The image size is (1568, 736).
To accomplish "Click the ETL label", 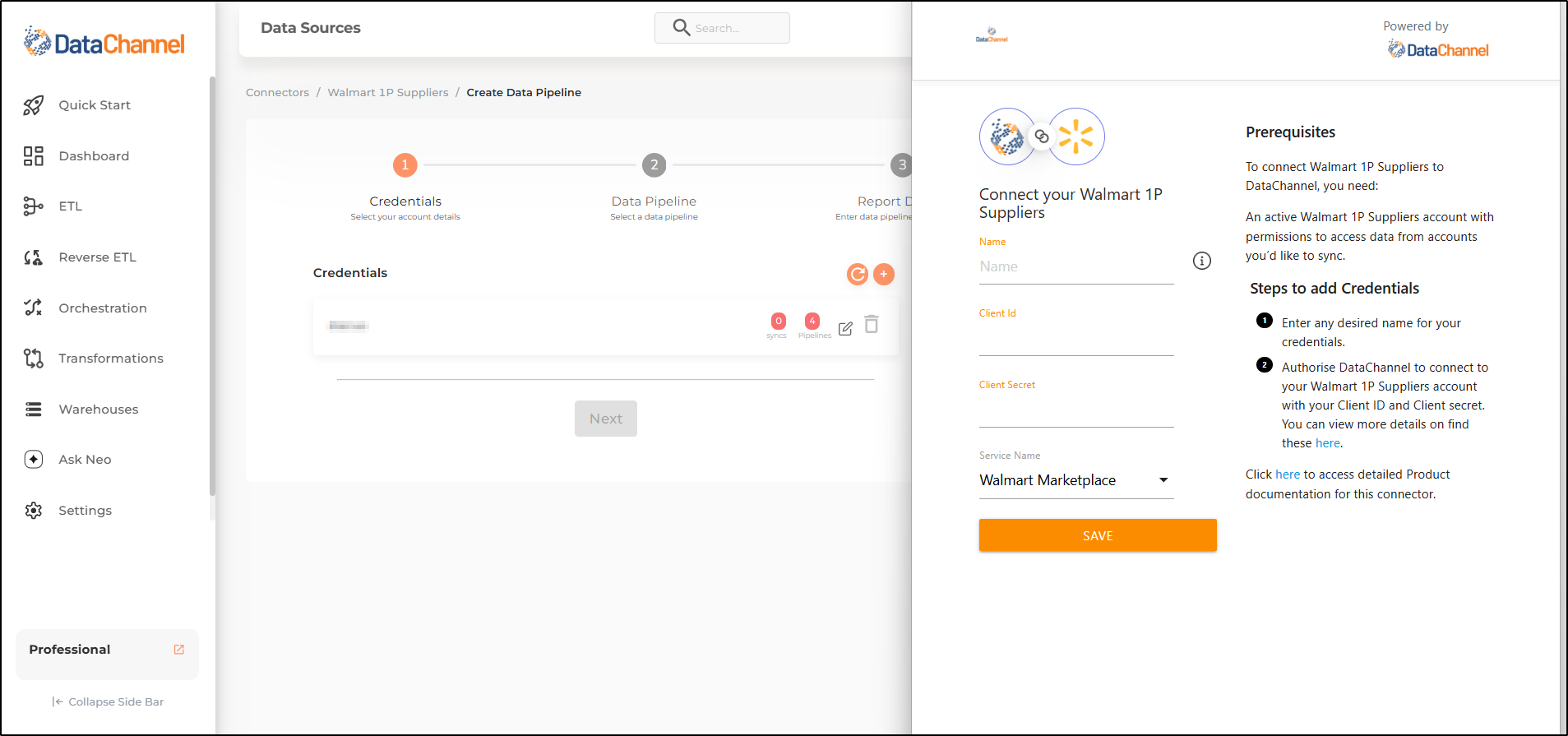I will point(70,206).
